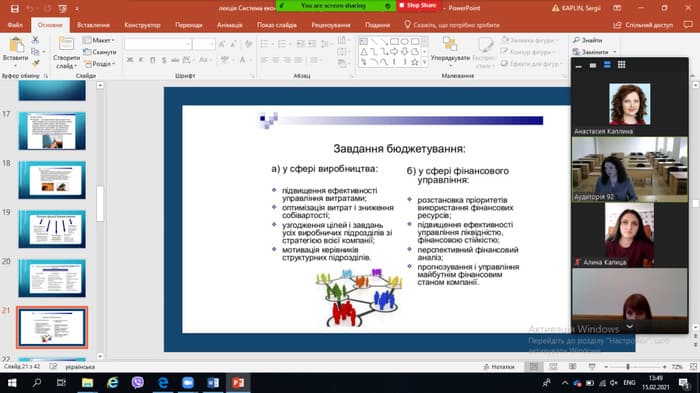Image resolution: width=700 pixels, height=393 pixels.
Task: Click the Знайти search icon
Action: pyautogui.click(x=588, y=40)
